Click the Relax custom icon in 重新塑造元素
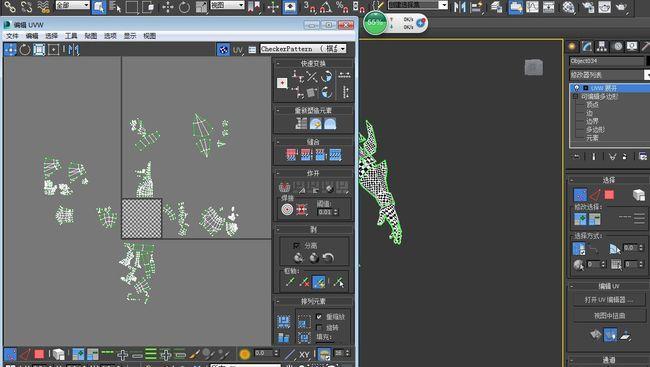The height and width of the screenshot is (367, 650). (x=330, y=124)
